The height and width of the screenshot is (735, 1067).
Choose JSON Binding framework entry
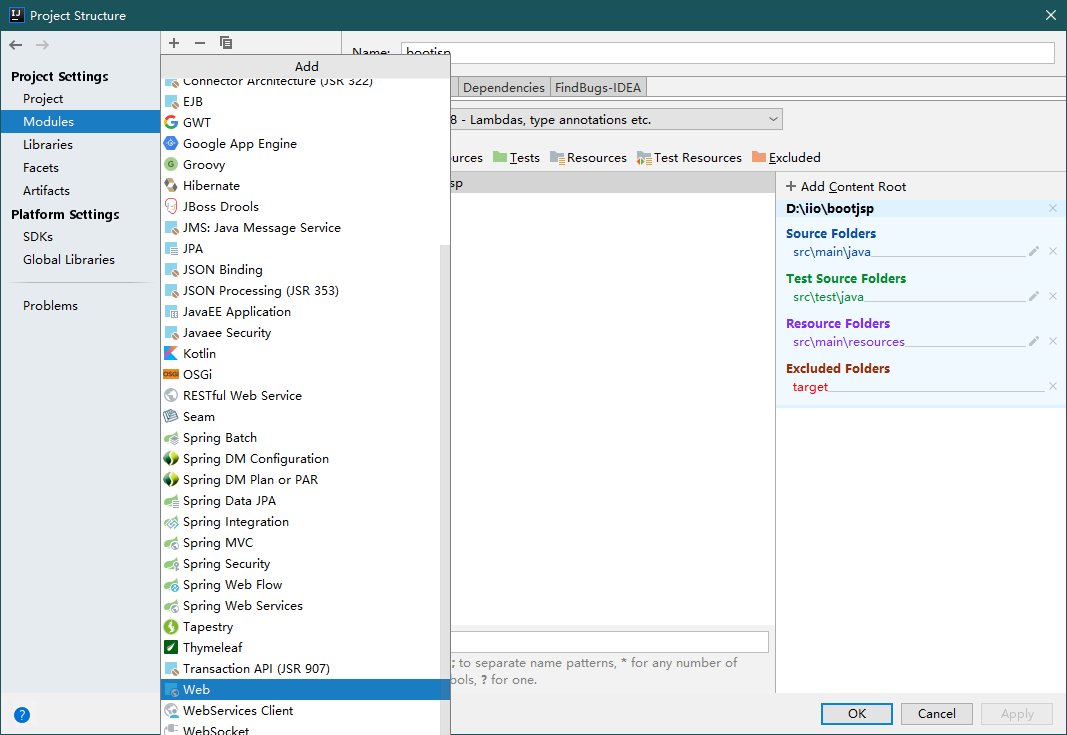click(300, 270)
